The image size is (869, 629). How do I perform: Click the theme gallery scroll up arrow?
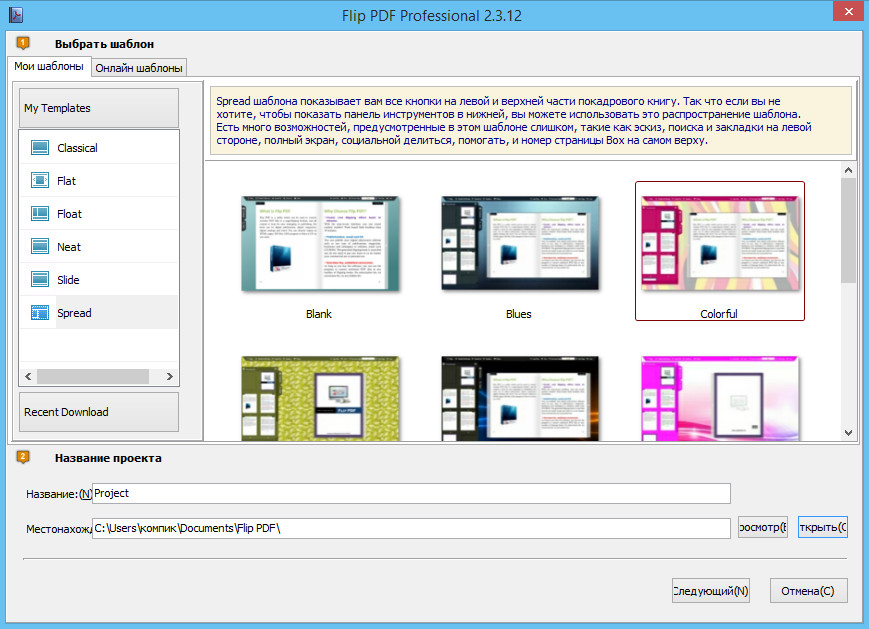[x=848, y=170]
